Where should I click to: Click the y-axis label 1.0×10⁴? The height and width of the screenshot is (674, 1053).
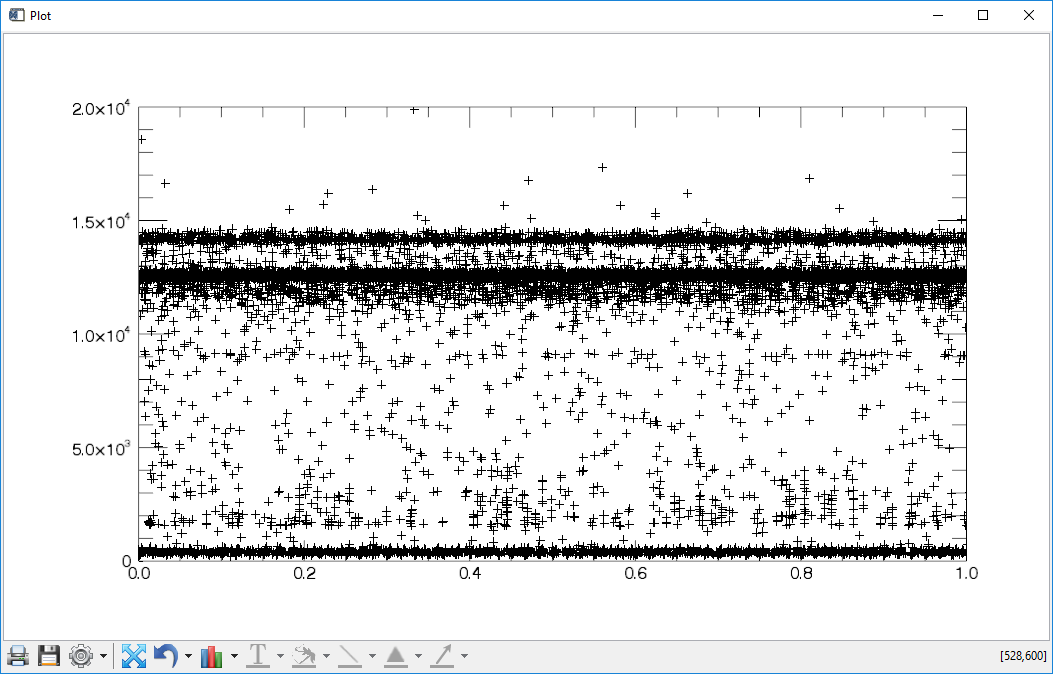(x=101, y=334)
